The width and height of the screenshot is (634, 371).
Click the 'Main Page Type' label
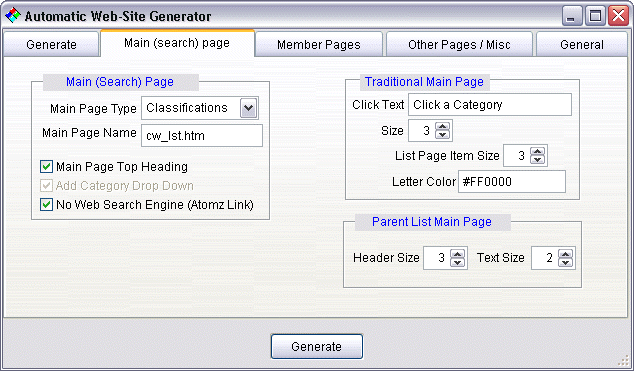93,109
